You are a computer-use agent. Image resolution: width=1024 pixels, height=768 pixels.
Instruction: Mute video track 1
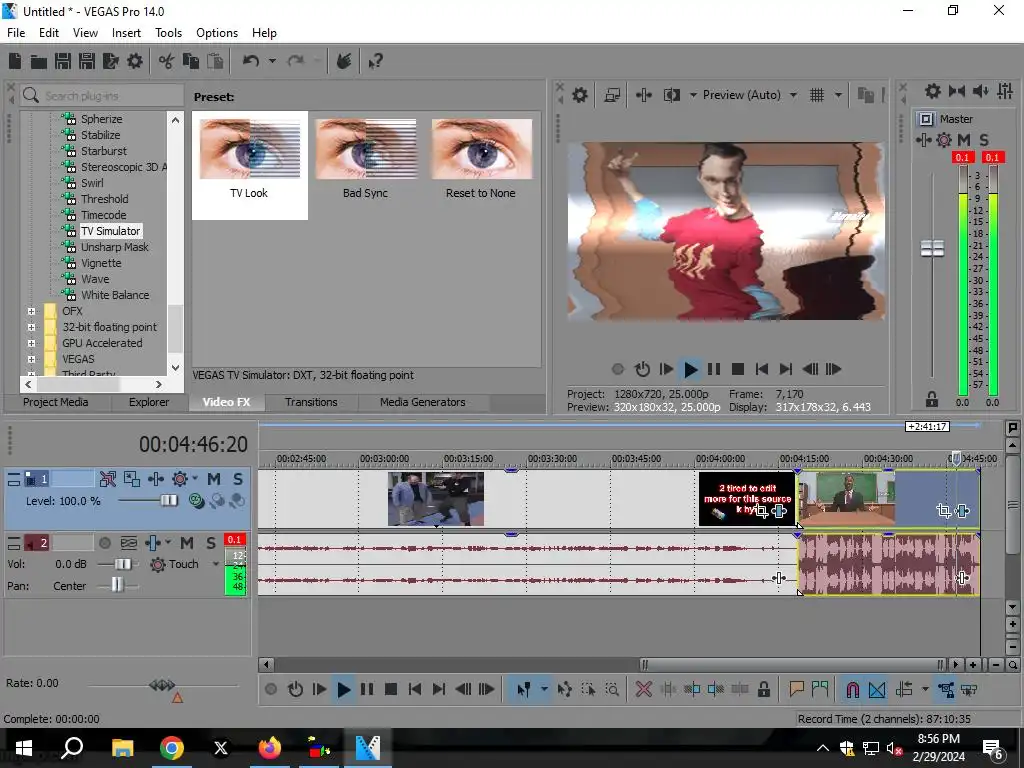214,479
